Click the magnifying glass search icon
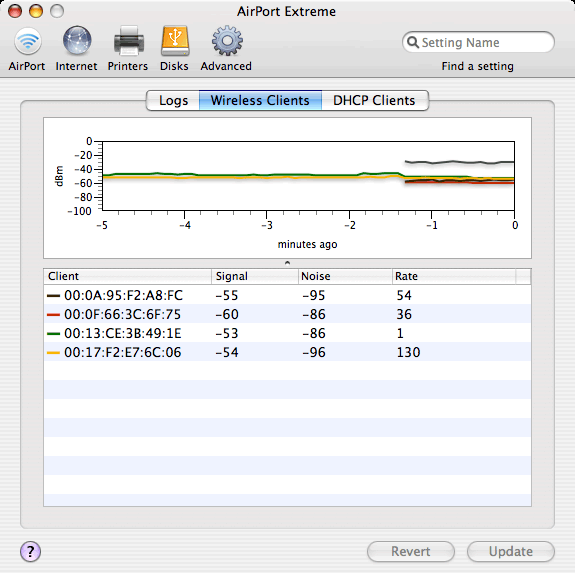Viewport: 575px width, 573px height. click(413, 42)
